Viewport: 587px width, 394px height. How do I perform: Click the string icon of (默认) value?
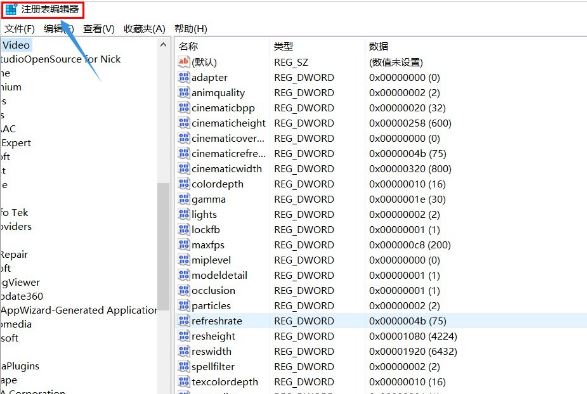pos(183,62)
